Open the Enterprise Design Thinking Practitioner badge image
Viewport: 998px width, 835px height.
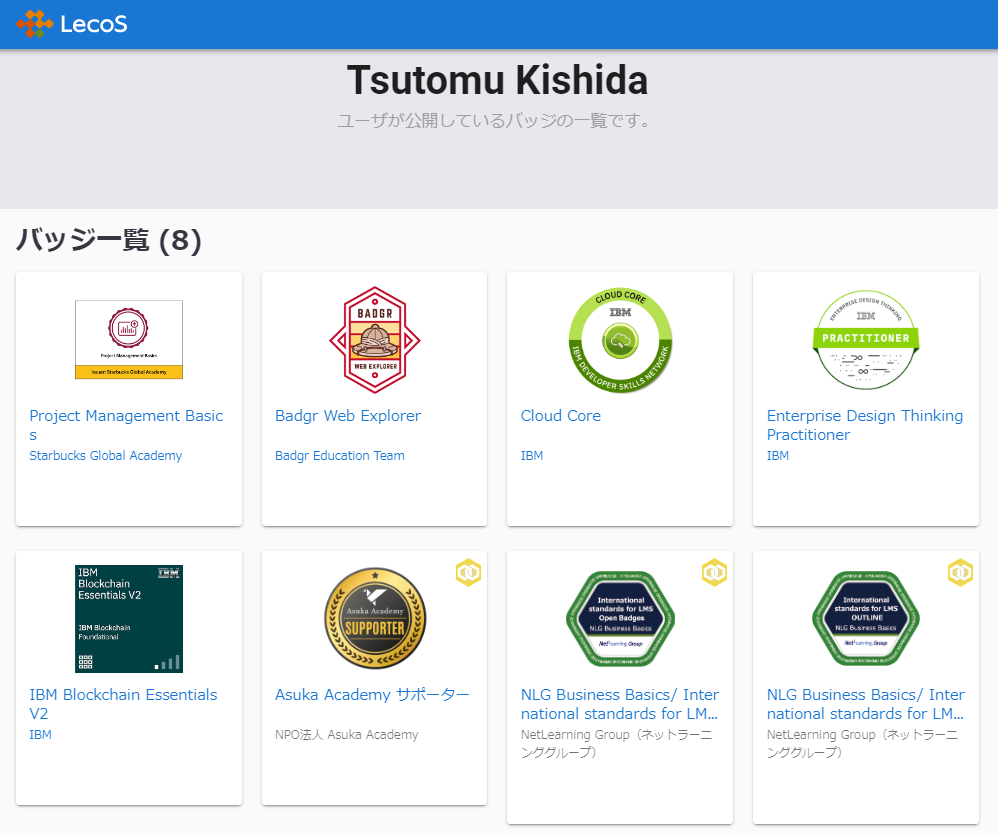(x=866, y=339)
